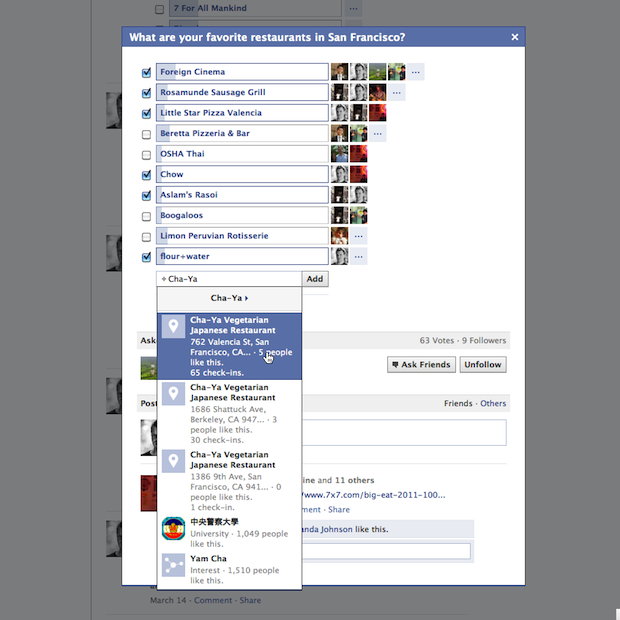Select the University page suggestion
620x620 pixels.
tap(229, 533)
